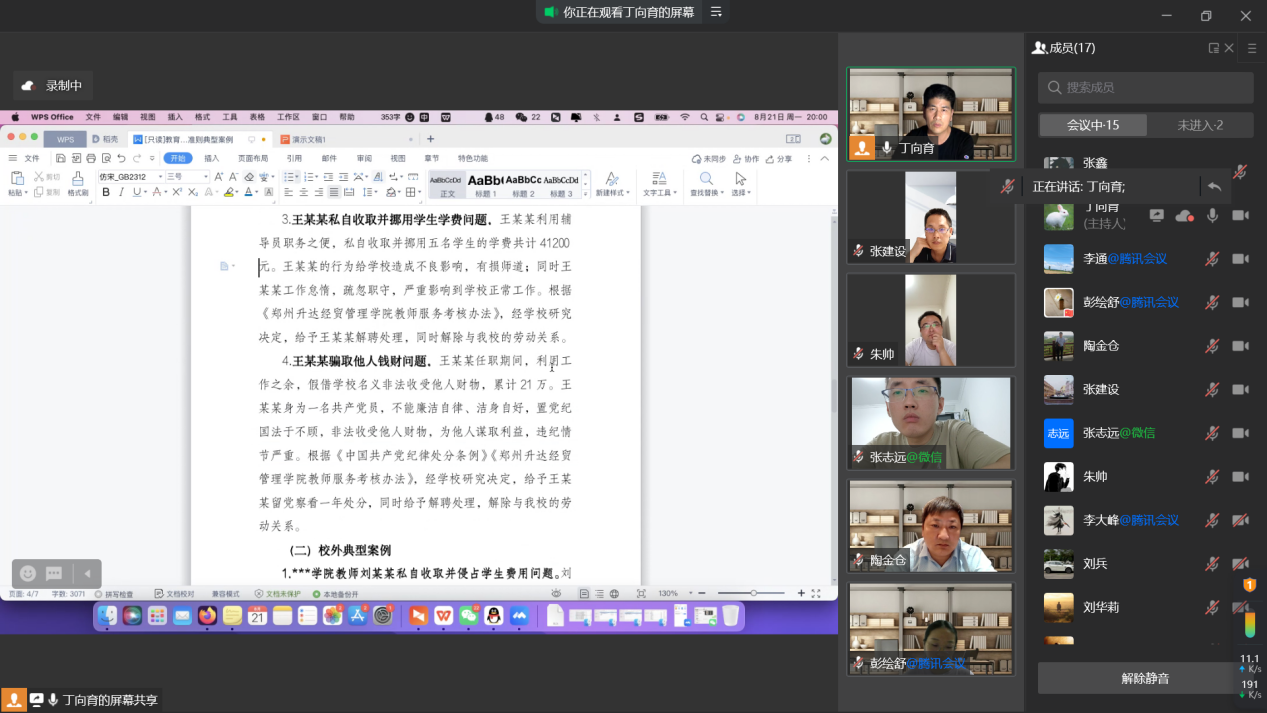
Task: Click the 搜索成员 search field
Action: pyautogui.click(x=1145, y=88)
